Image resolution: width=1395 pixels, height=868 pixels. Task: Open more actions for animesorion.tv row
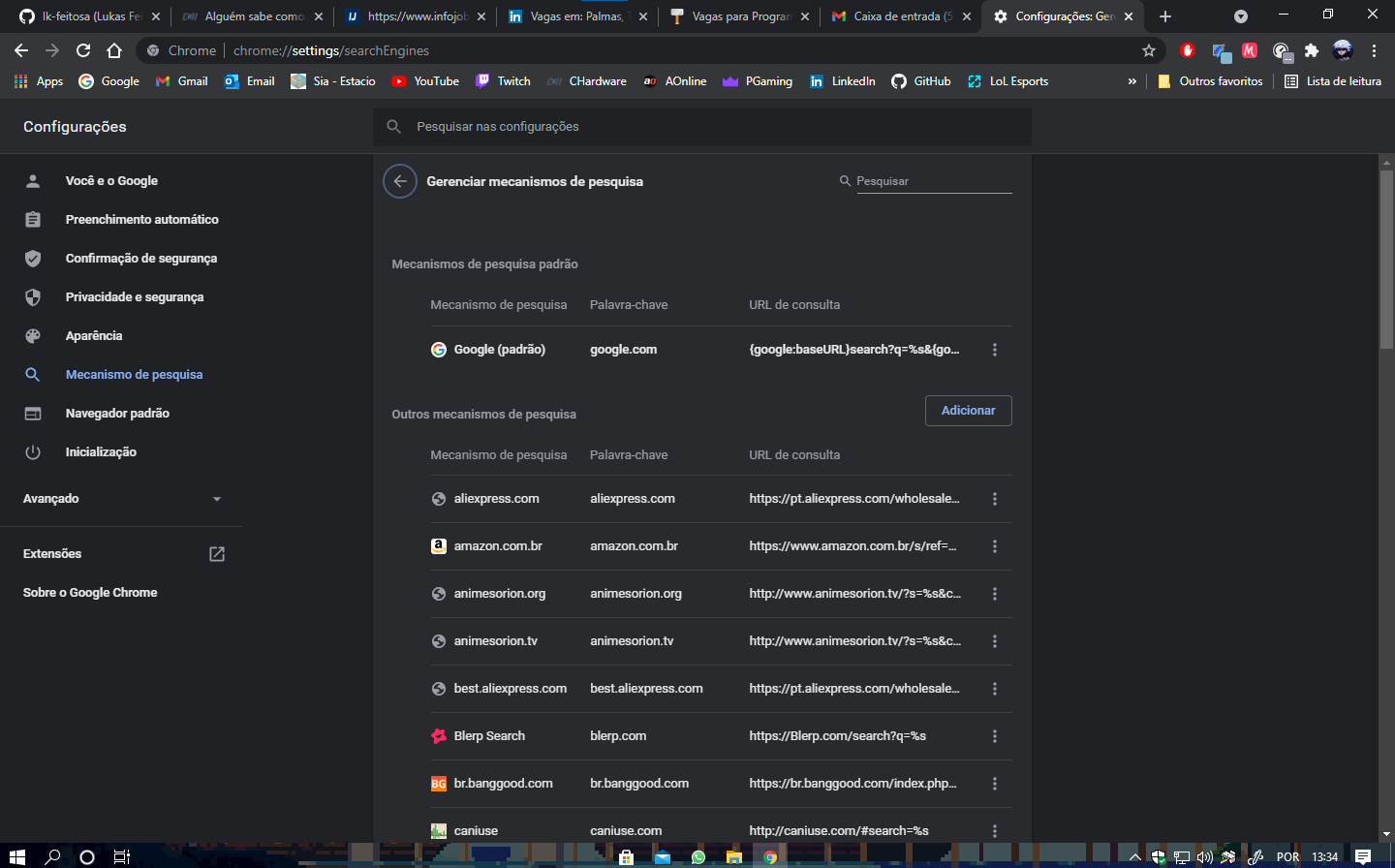coord(995,641)
